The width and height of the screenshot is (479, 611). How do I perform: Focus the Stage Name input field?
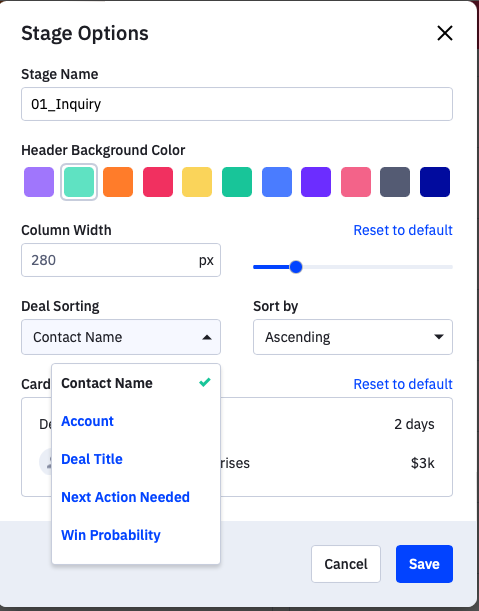tap(237, 104)
